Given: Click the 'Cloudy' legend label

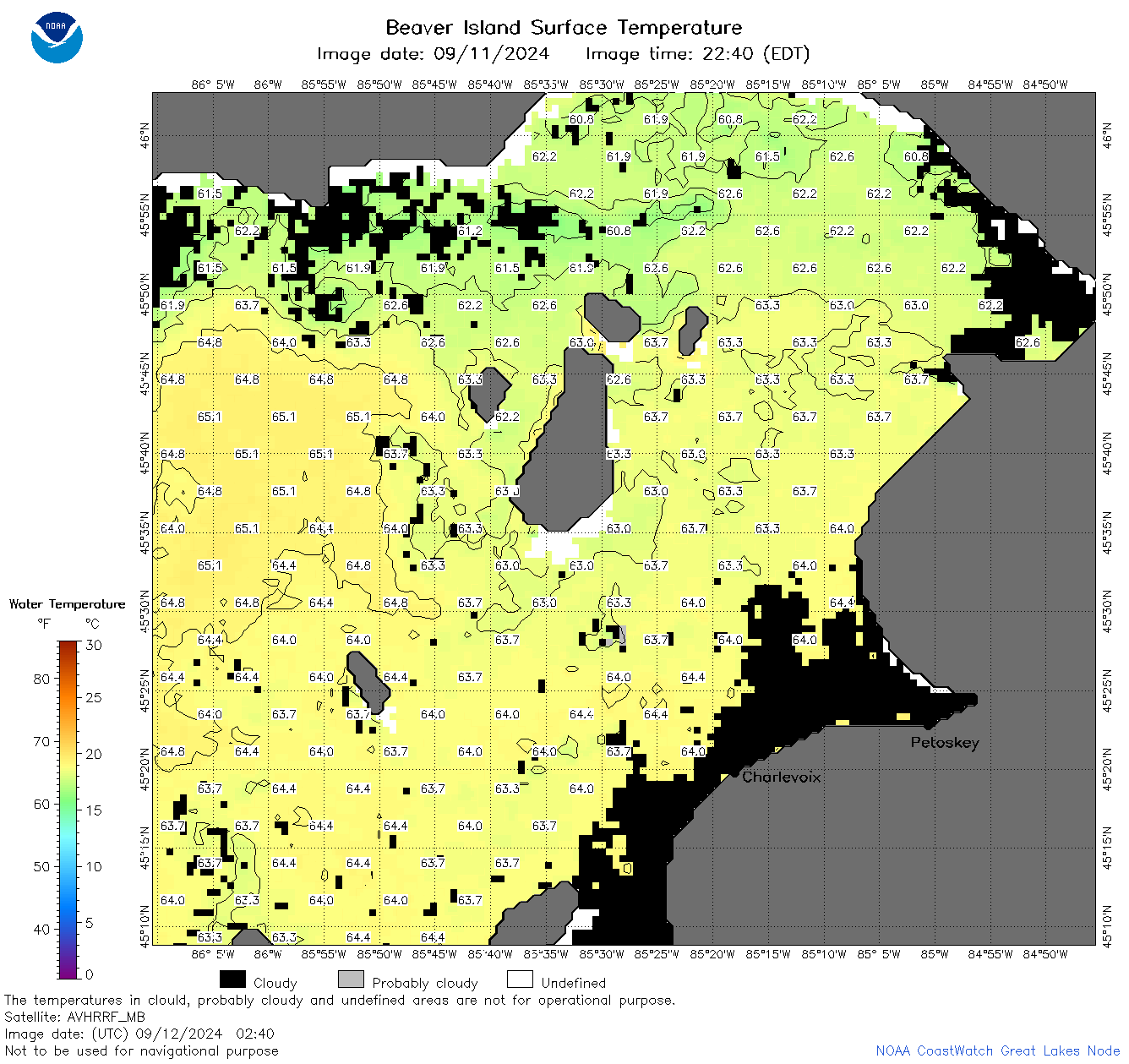Looking at the screenshot, I should pyautogui.click(x=275, y=983).
